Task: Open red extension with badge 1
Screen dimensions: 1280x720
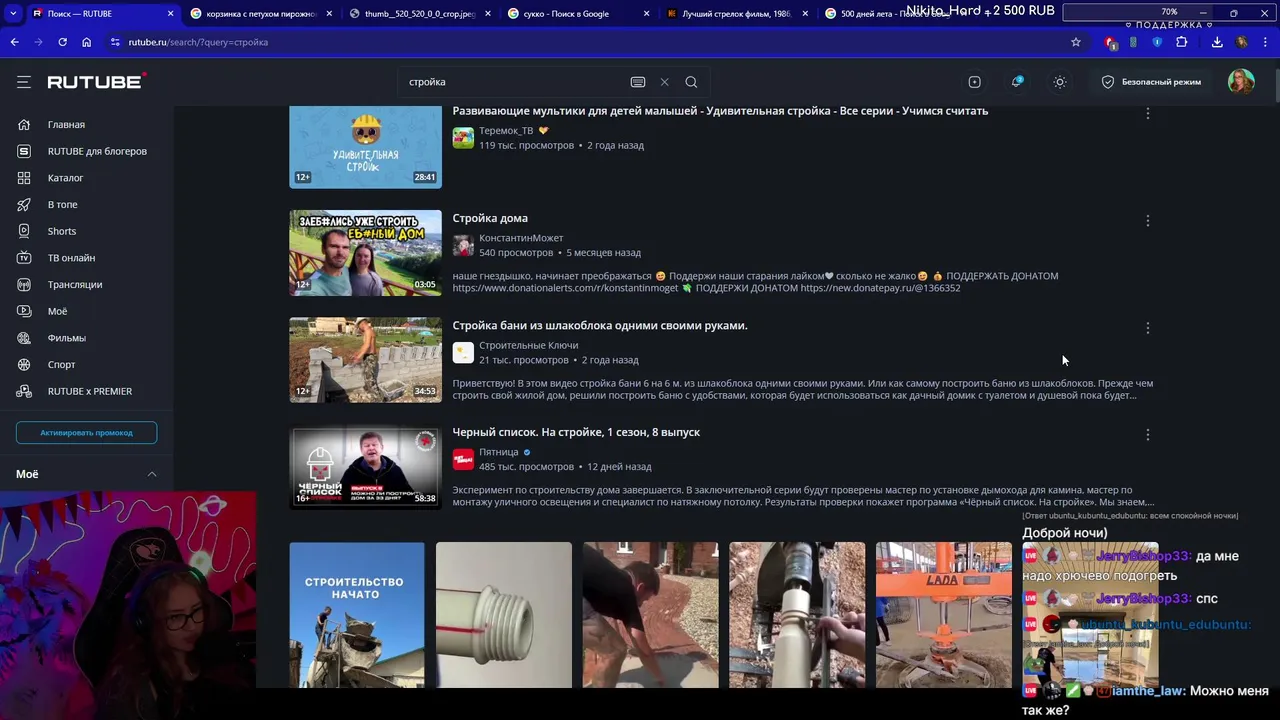Action: click(1110, 42)
